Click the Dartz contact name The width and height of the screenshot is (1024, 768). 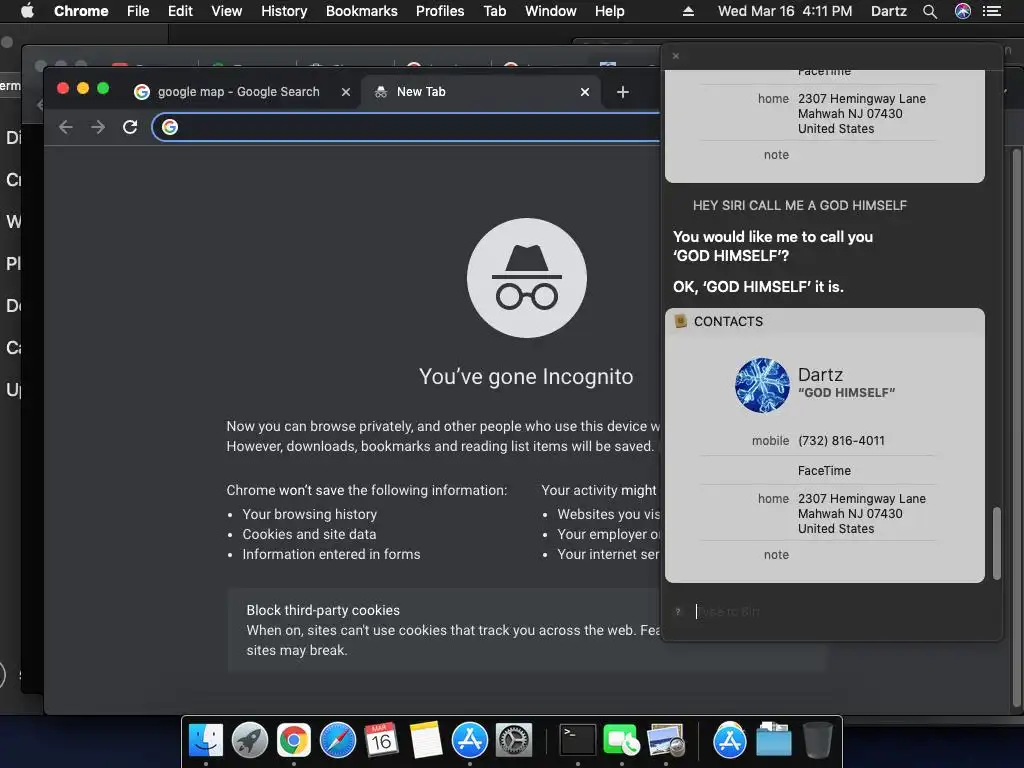click(820, 375)
